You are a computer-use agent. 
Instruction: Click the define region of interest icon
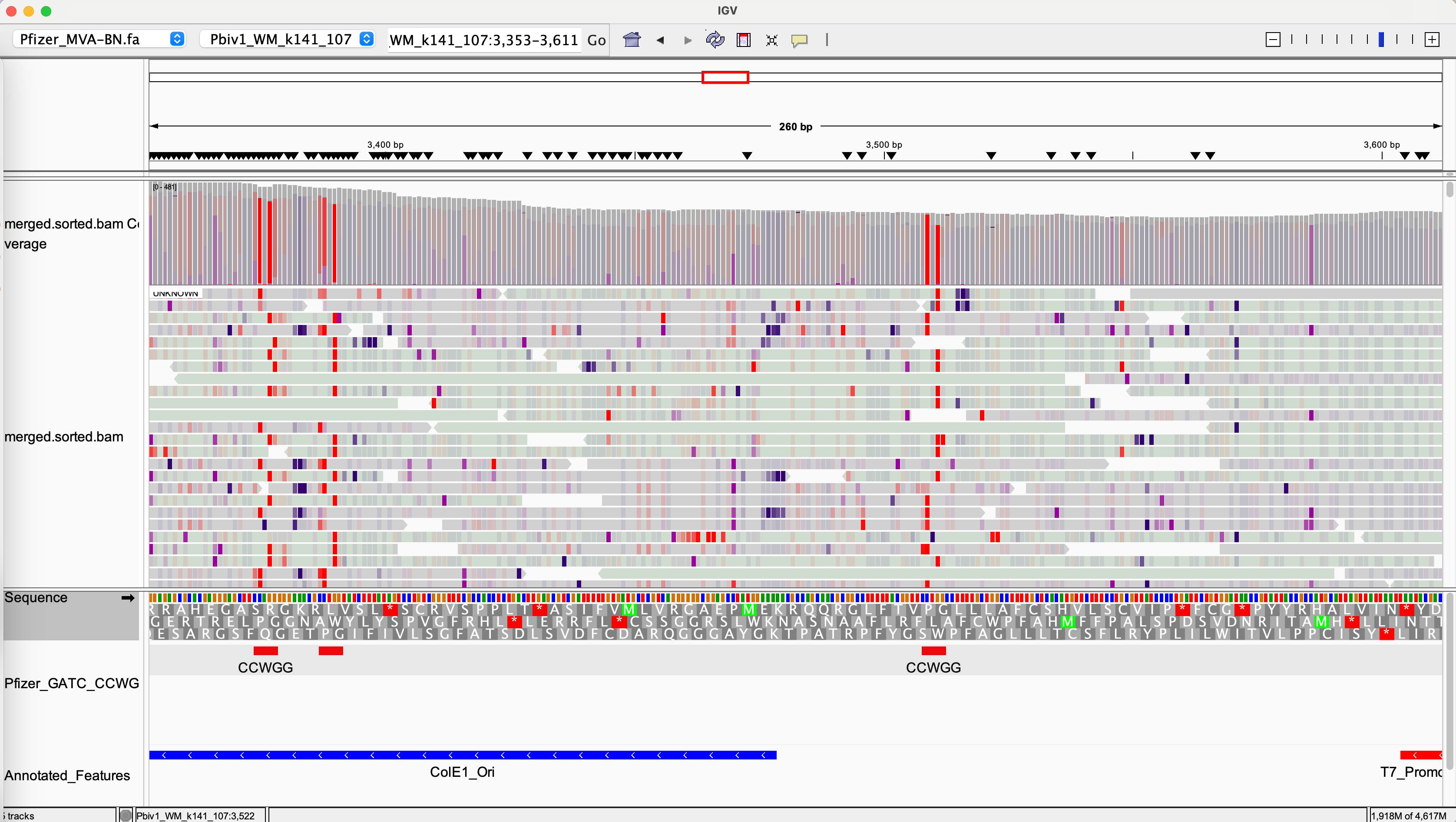pos(743,40)
